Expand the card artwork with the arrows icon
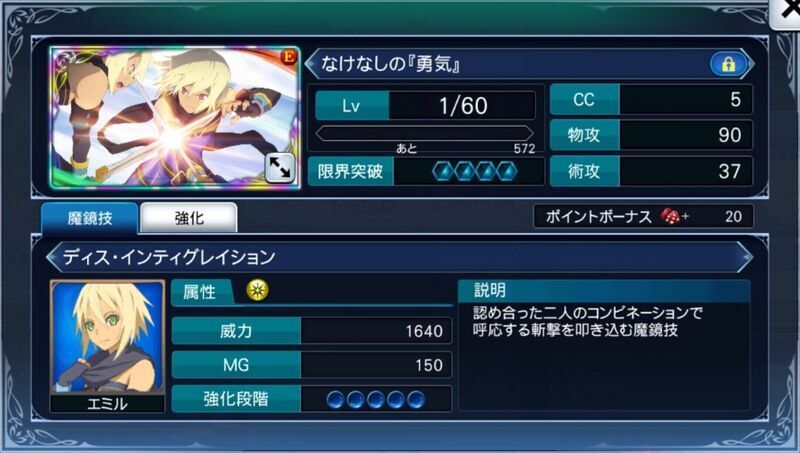800x453 pixels. [279, 168]
